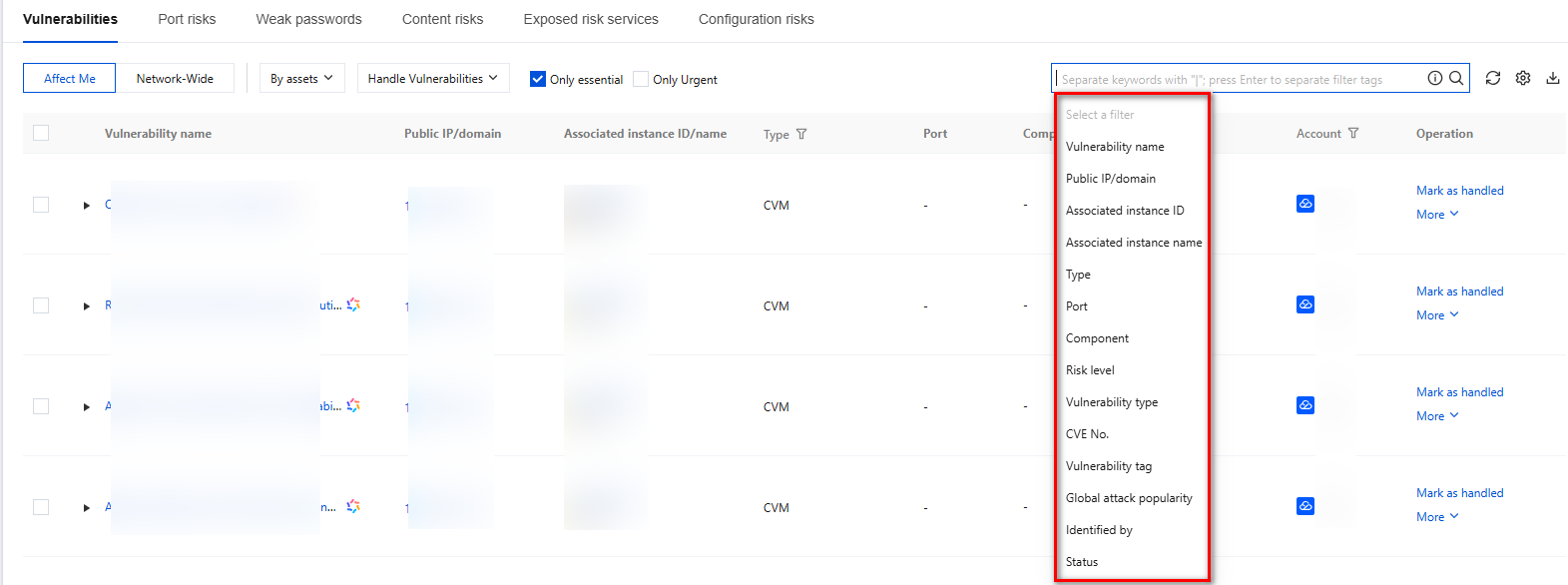Click Mark as handled in first row
The width and height of the screenshot is (1568, 585).
coord(1459,191)
